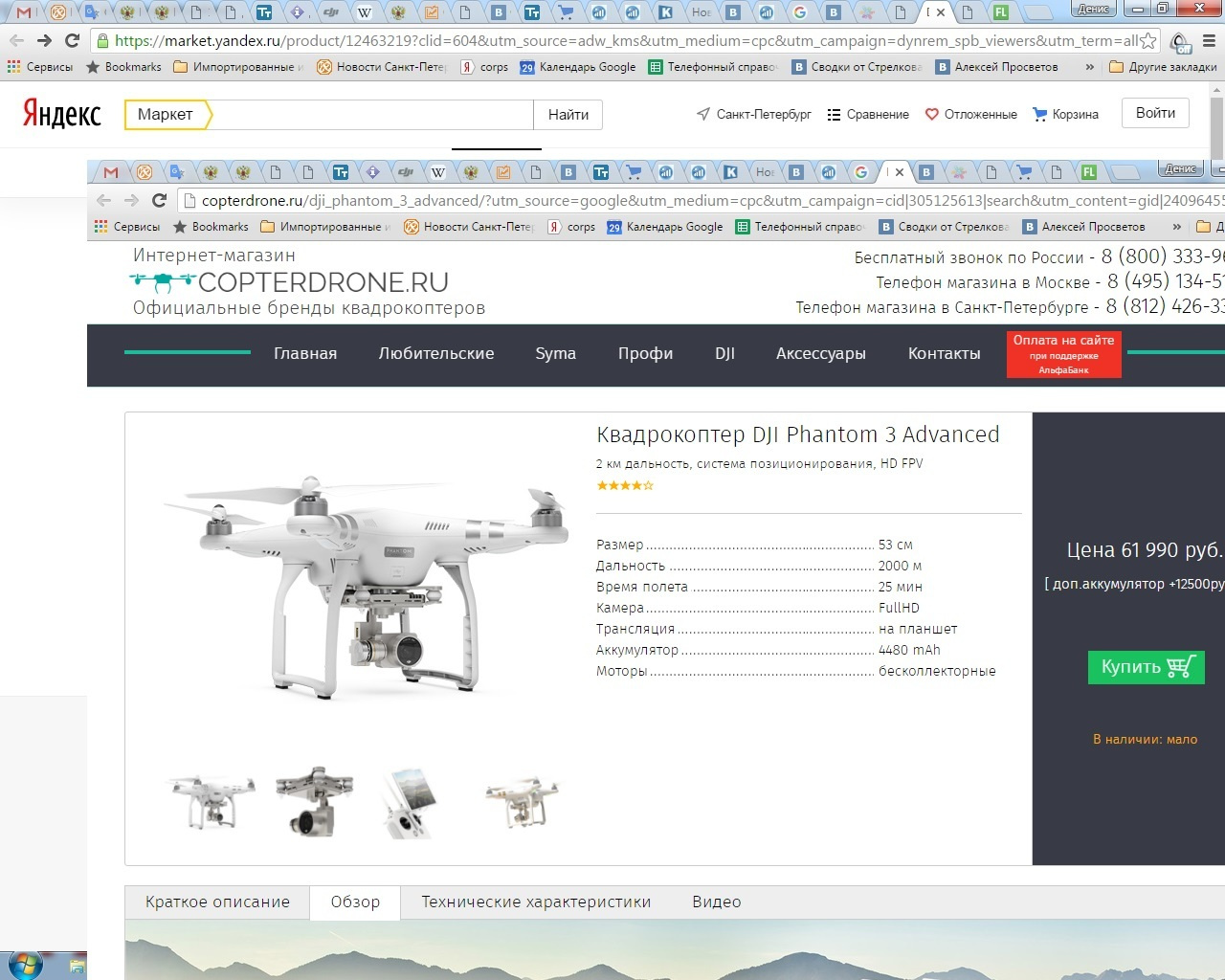Screen dimensions: 1225x980
Task: Switch to the FL tab in the Yandex Market window
Action: 1000,12
